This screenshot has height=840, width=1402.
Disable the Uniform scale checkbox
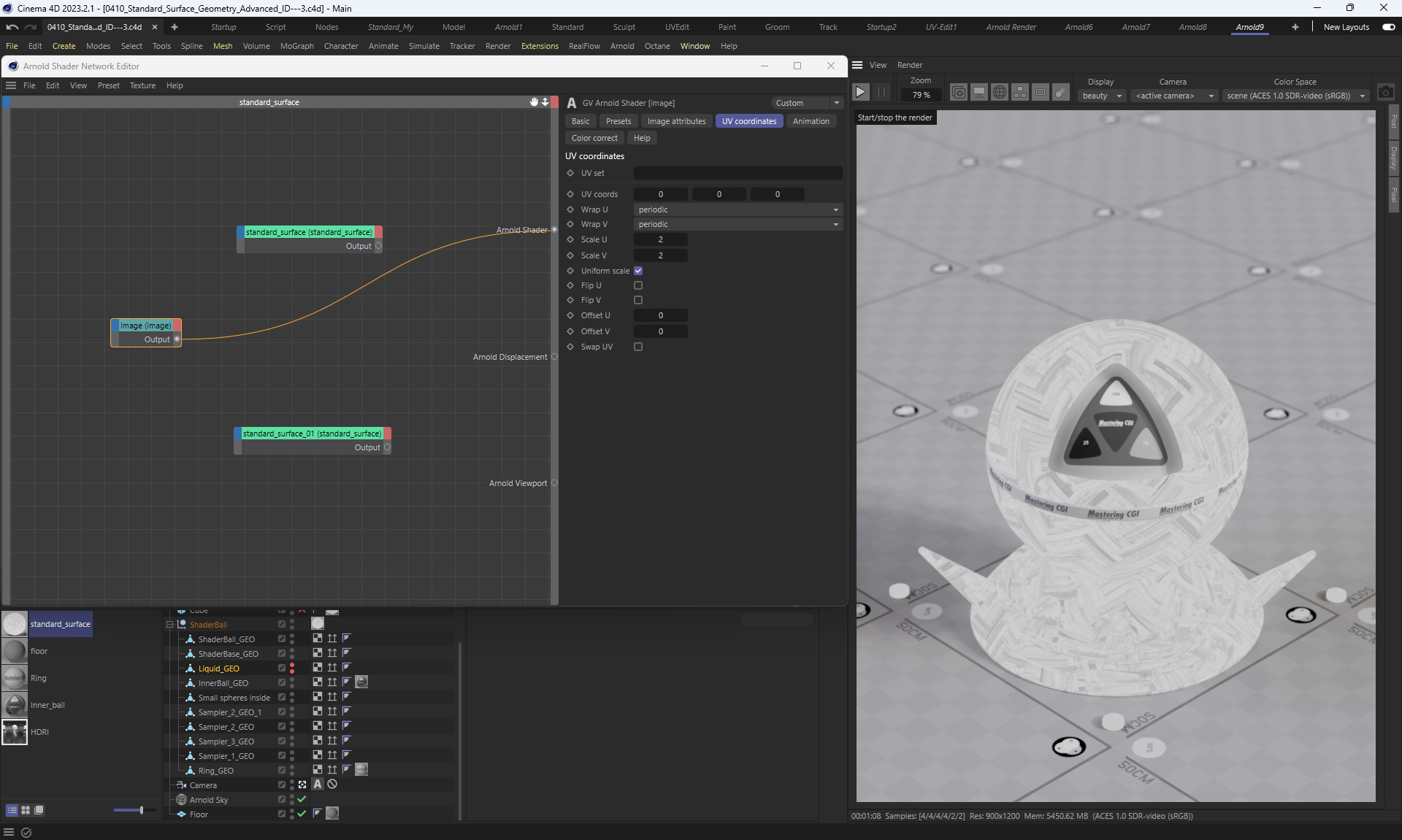coord(638,271)
